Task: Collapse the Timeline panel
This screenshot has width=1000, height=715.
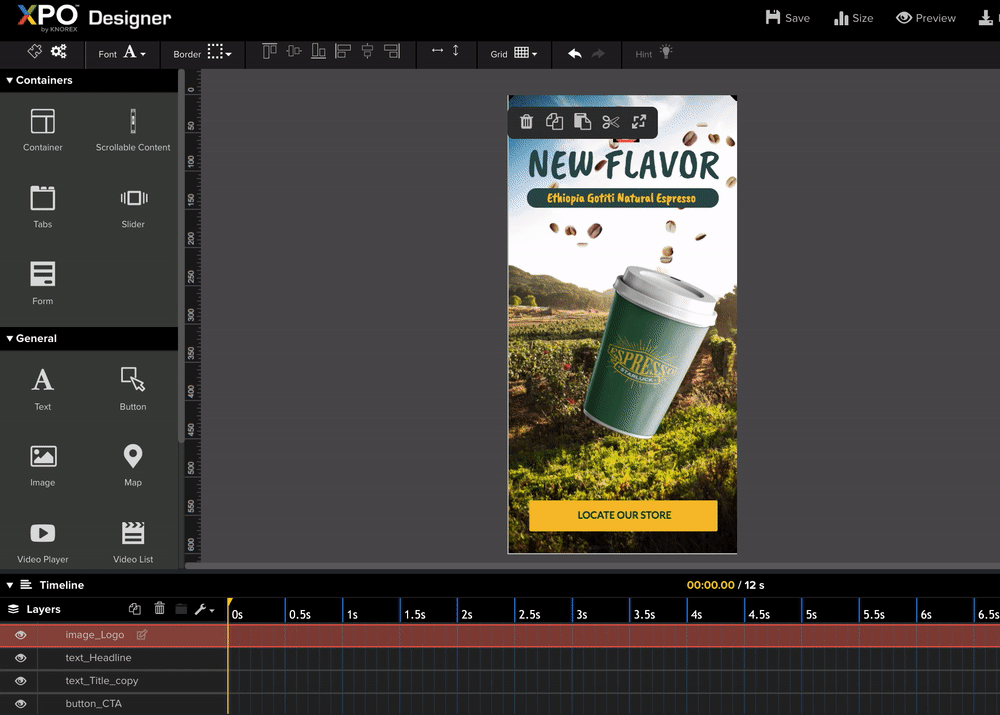Action: (x=10, y=585)
